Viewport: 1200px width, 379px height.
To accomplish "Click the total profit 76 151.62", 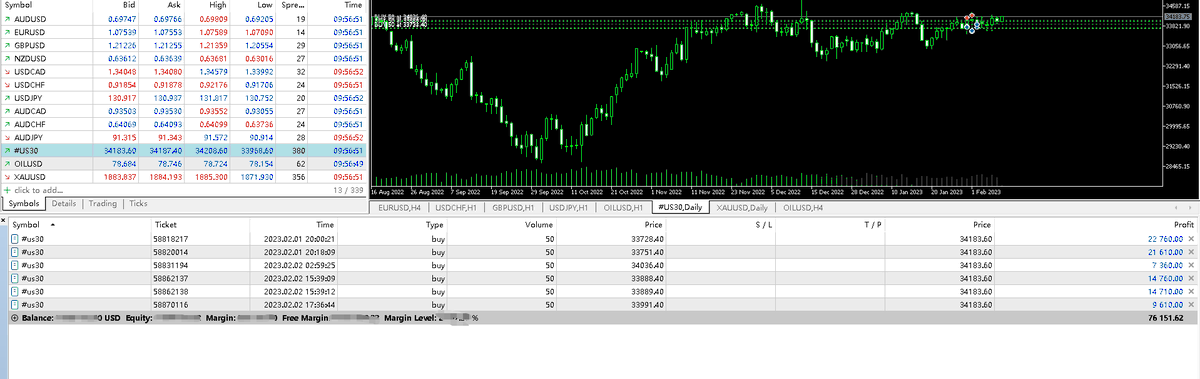I will [x=1166, y=317].
